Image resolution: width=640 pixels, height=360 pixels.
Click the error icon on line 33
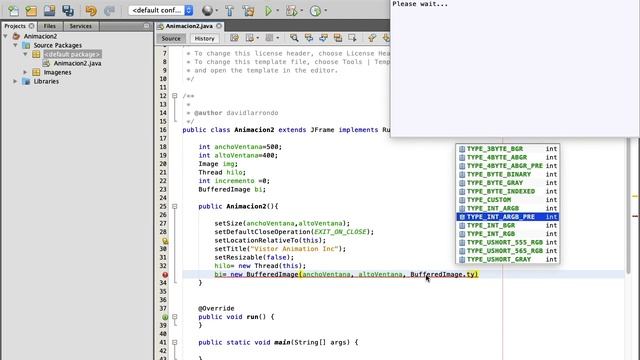tap(165, 275)
